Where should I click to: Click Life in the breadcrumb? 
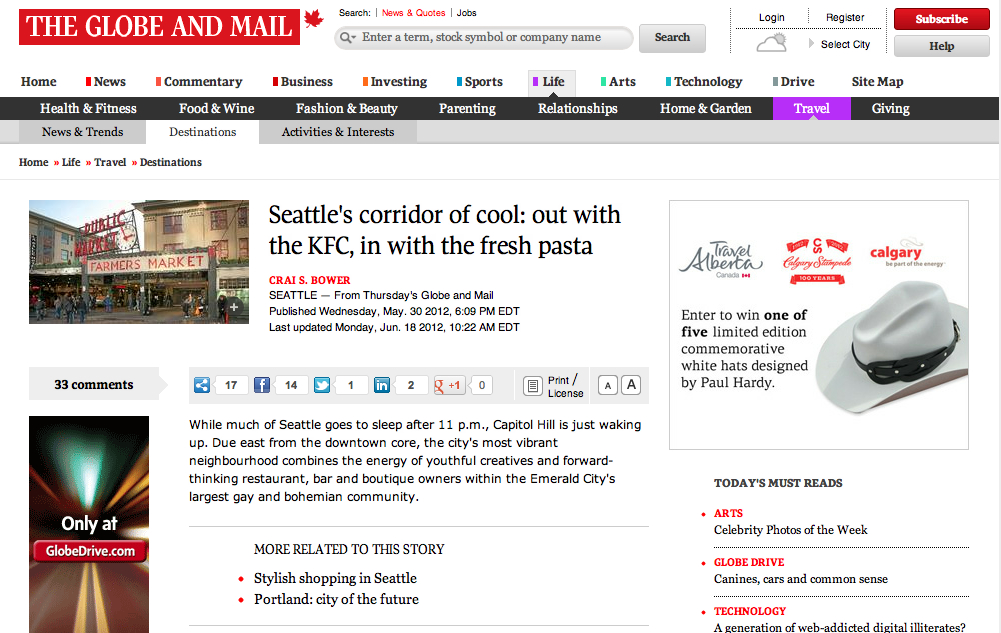click(x=71, y=162)
